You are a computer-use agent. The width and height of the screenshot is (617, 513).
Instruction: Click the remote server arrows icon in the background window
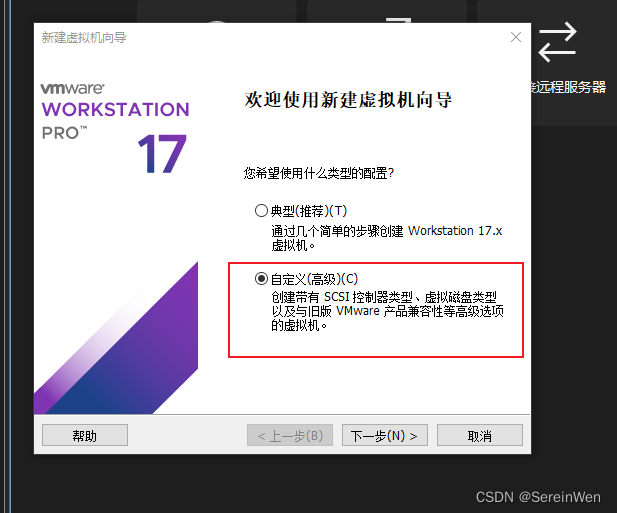[x=557, y=42]
